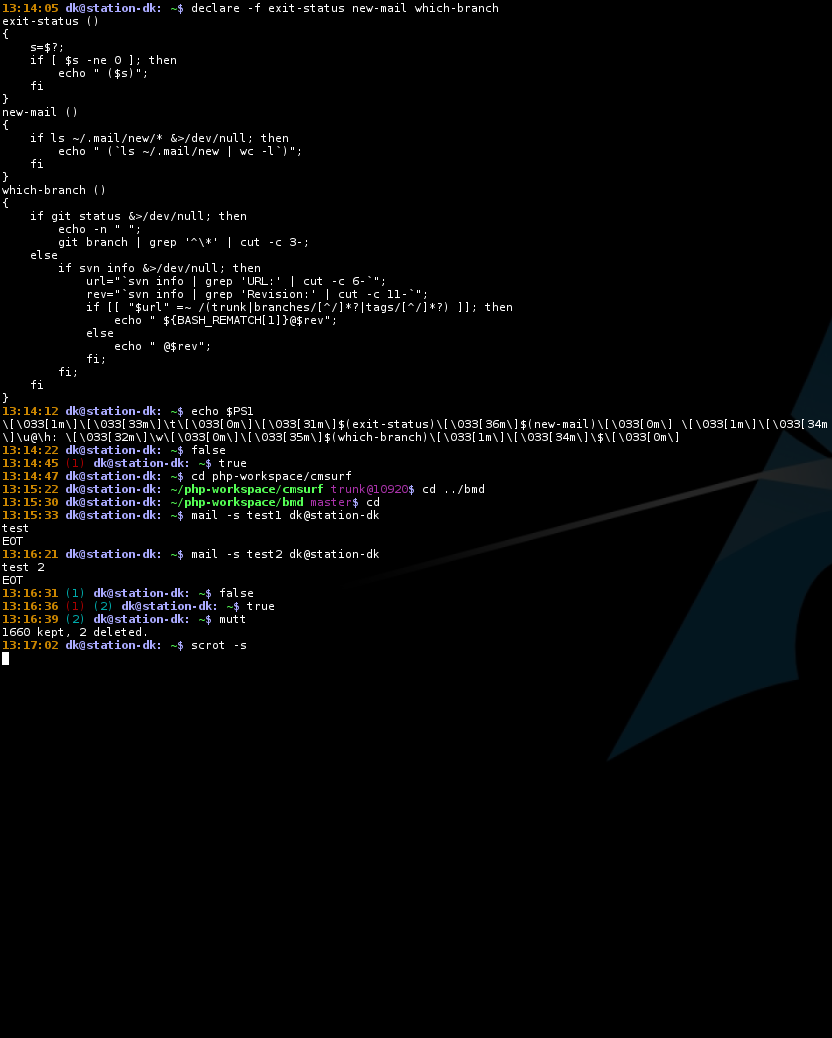Click the 'mail -s test1 dk@station-dk' command
832x1038 pixels.
point(285,515)
